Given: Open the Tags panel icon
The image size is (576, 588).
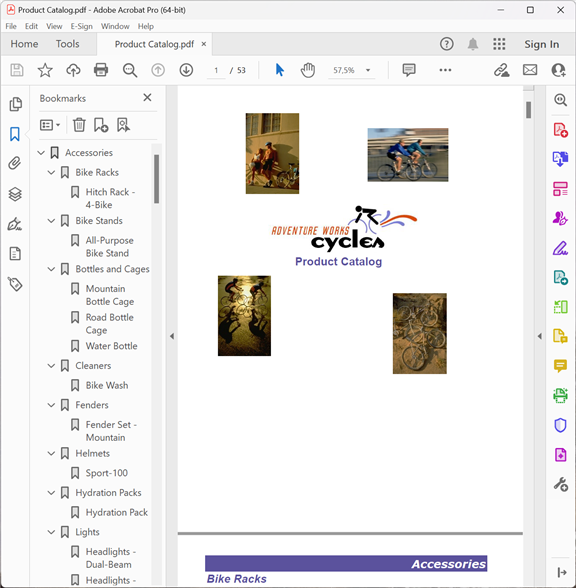Looking at the screenshot, I should [15, 284].
